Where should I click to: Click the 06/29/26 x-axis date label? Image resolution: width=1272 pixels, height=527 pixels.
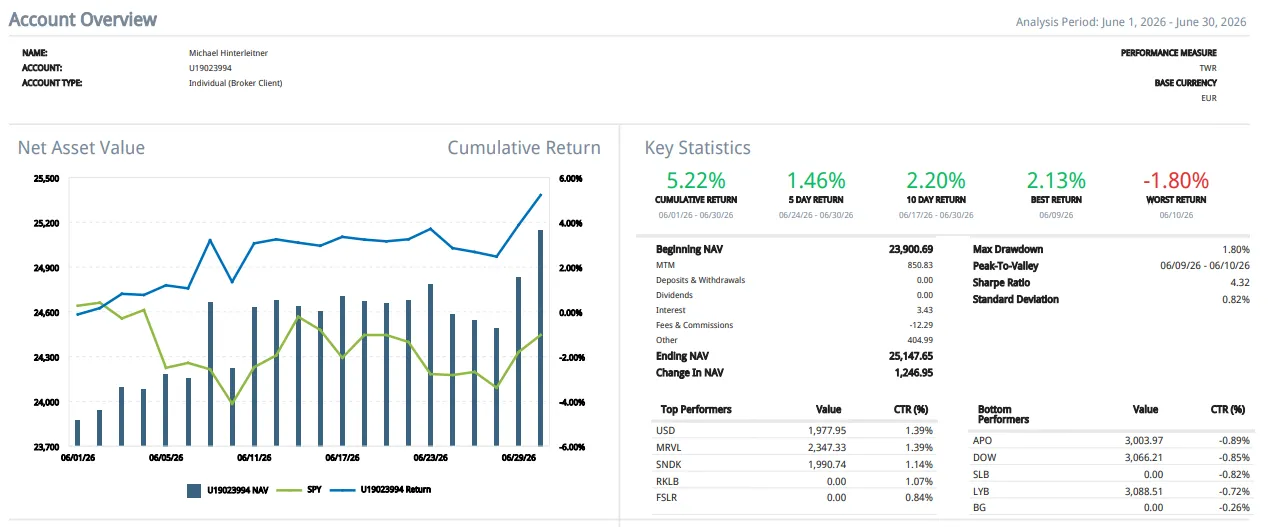coord(517,458)
